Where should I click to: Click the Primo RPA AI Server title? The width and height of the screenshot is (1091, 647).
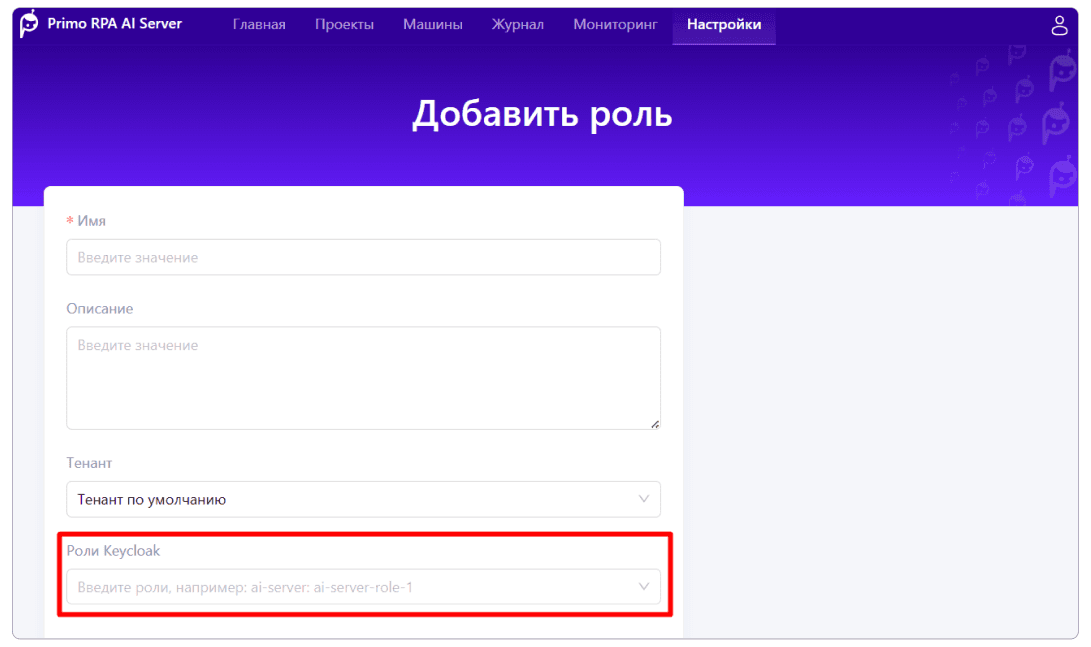click(x=114, y=24)
